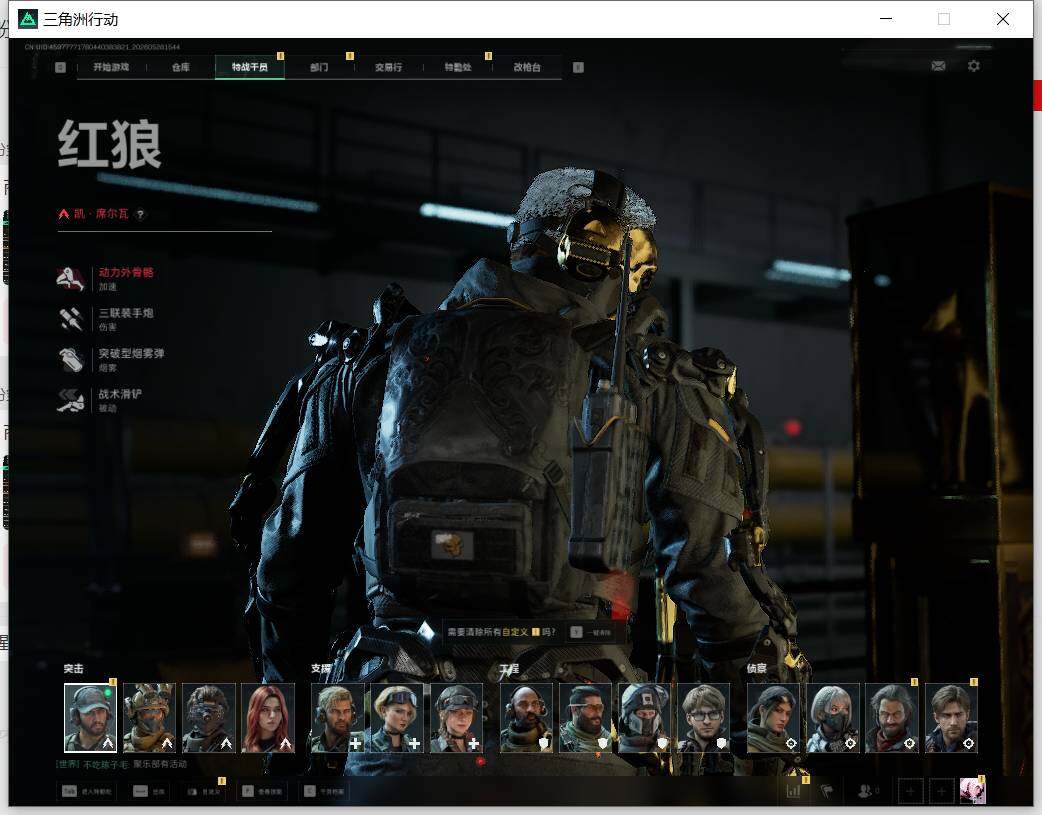Select the gray-haired masked recon operator
This screenshot has width=1042, height=815.
coord(833,718)
